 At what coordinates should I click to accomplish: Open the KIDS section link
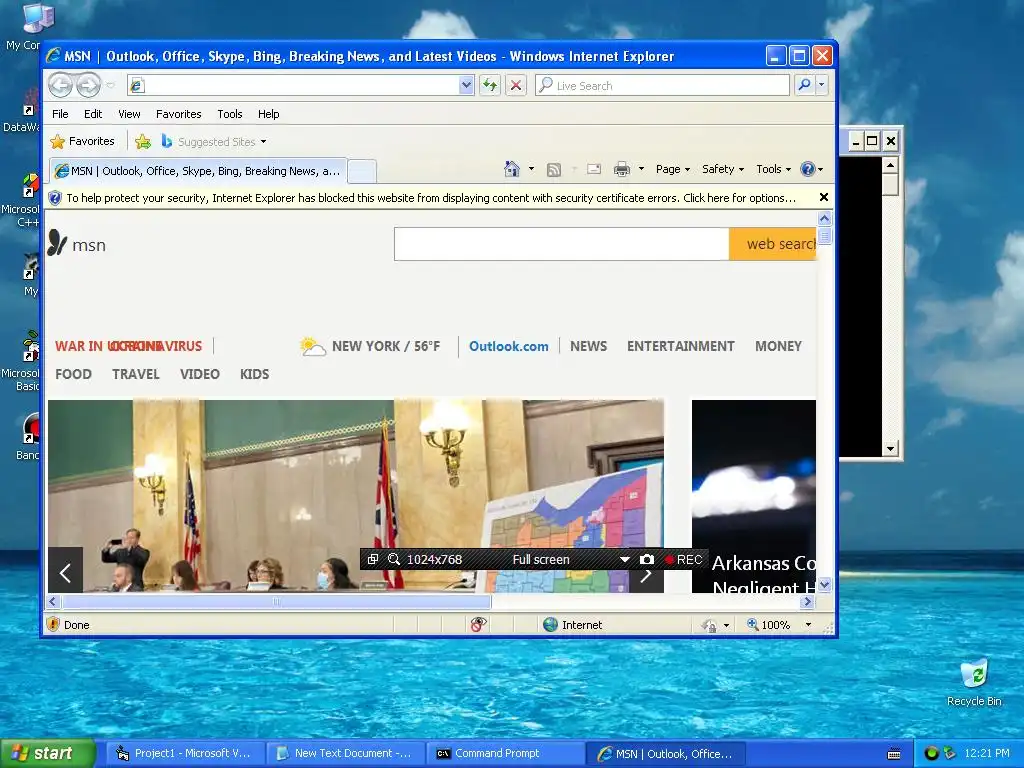click(x=255, y=374)
